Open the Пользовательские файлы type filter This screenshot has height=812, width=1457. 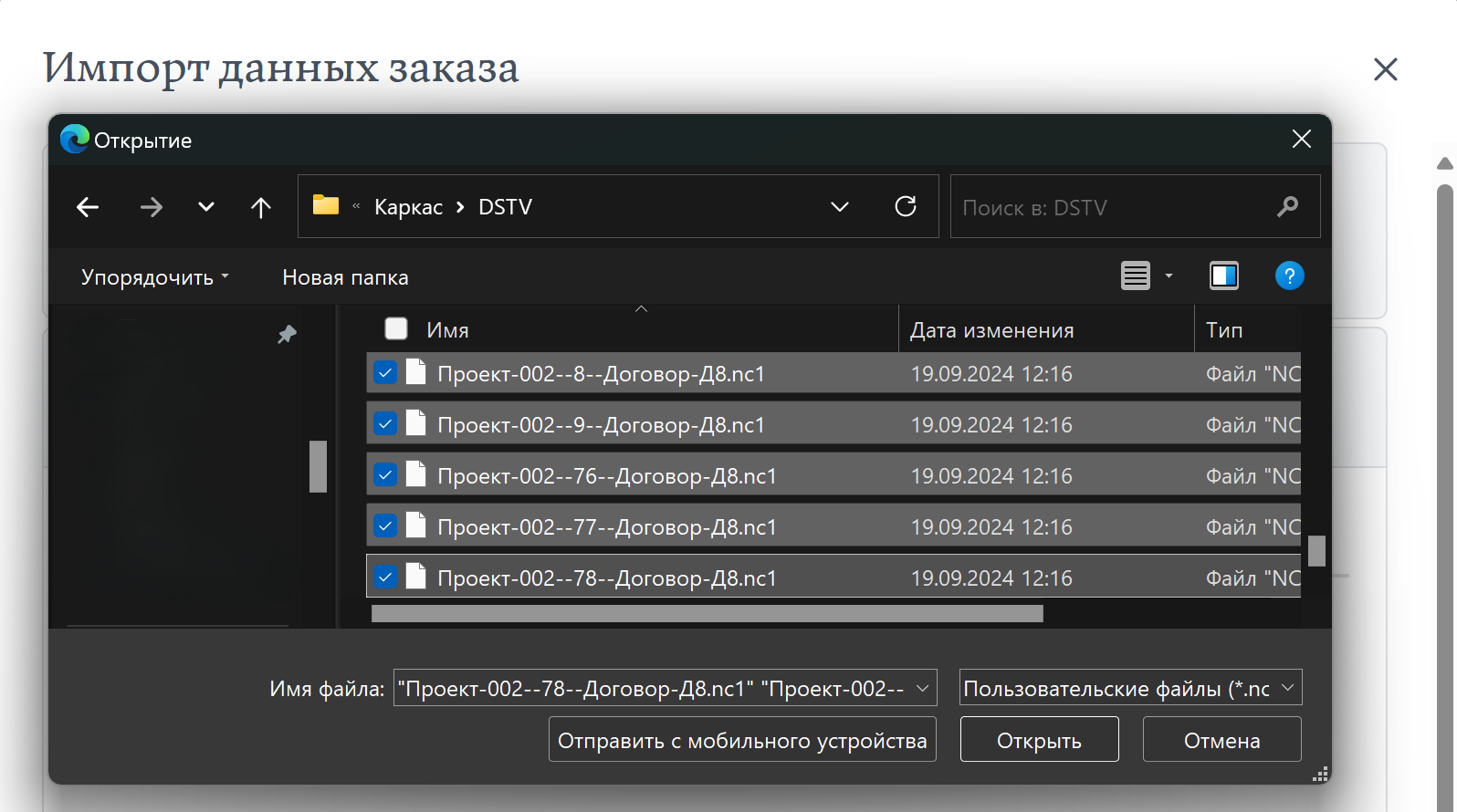click(1130, 688)
